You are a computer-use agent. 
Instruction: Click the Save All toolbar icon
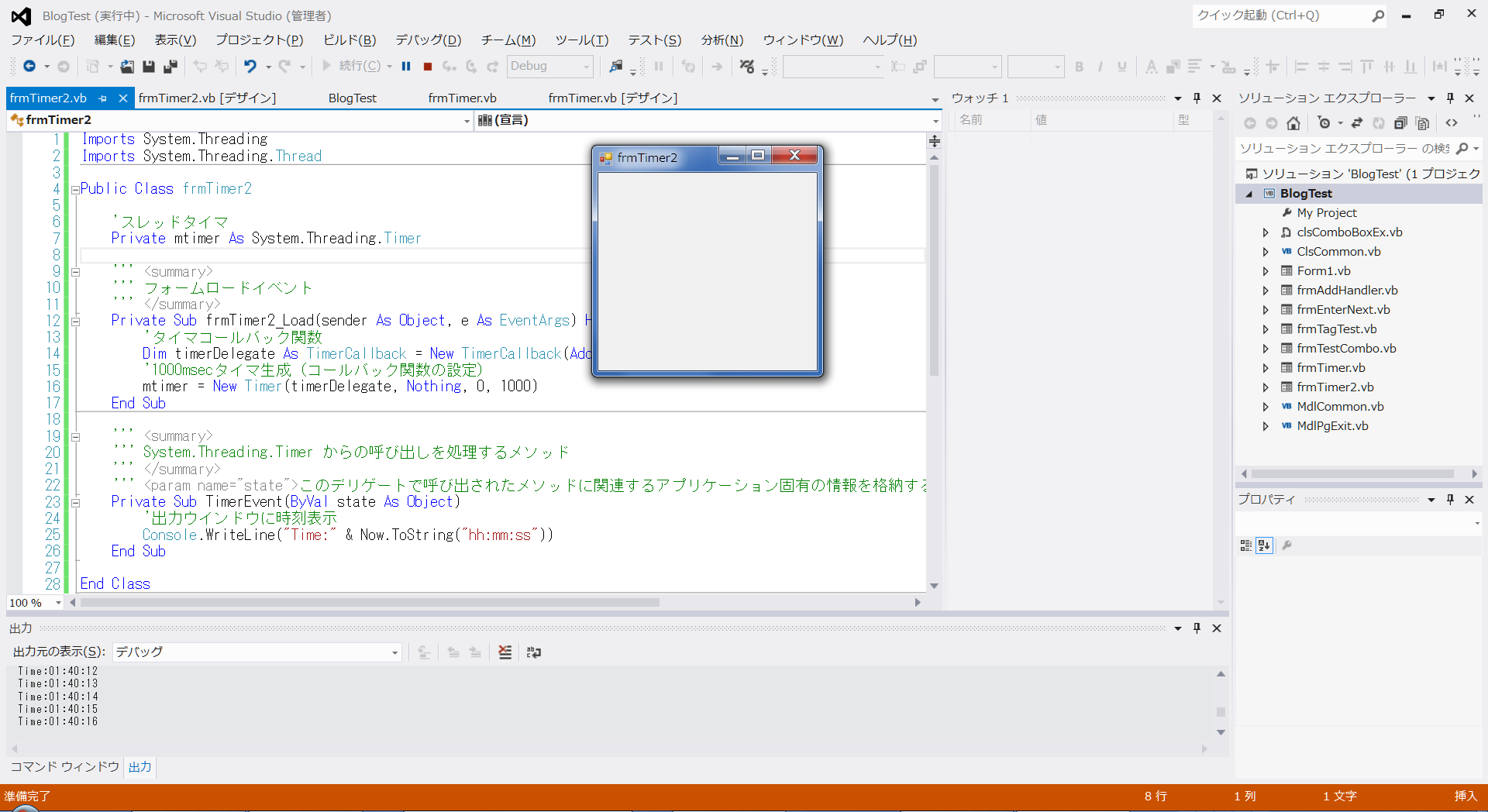pos(170,67)
